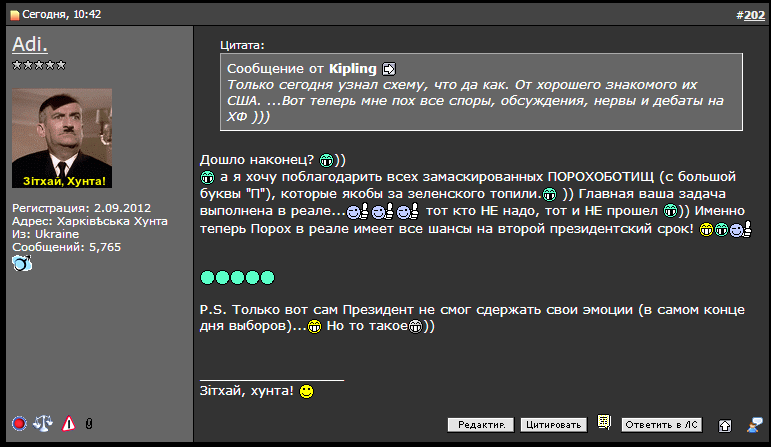Click the paperclip attachments icon
This screenshot has height=447, width=771.
(89, 423)
